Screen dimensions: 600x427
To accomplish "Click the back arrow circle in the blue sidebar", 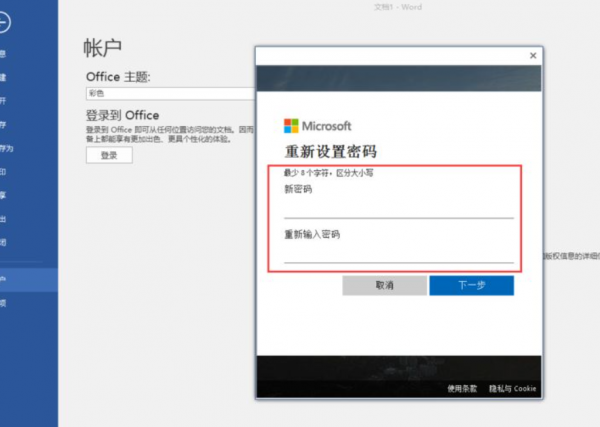I will 3,22.
